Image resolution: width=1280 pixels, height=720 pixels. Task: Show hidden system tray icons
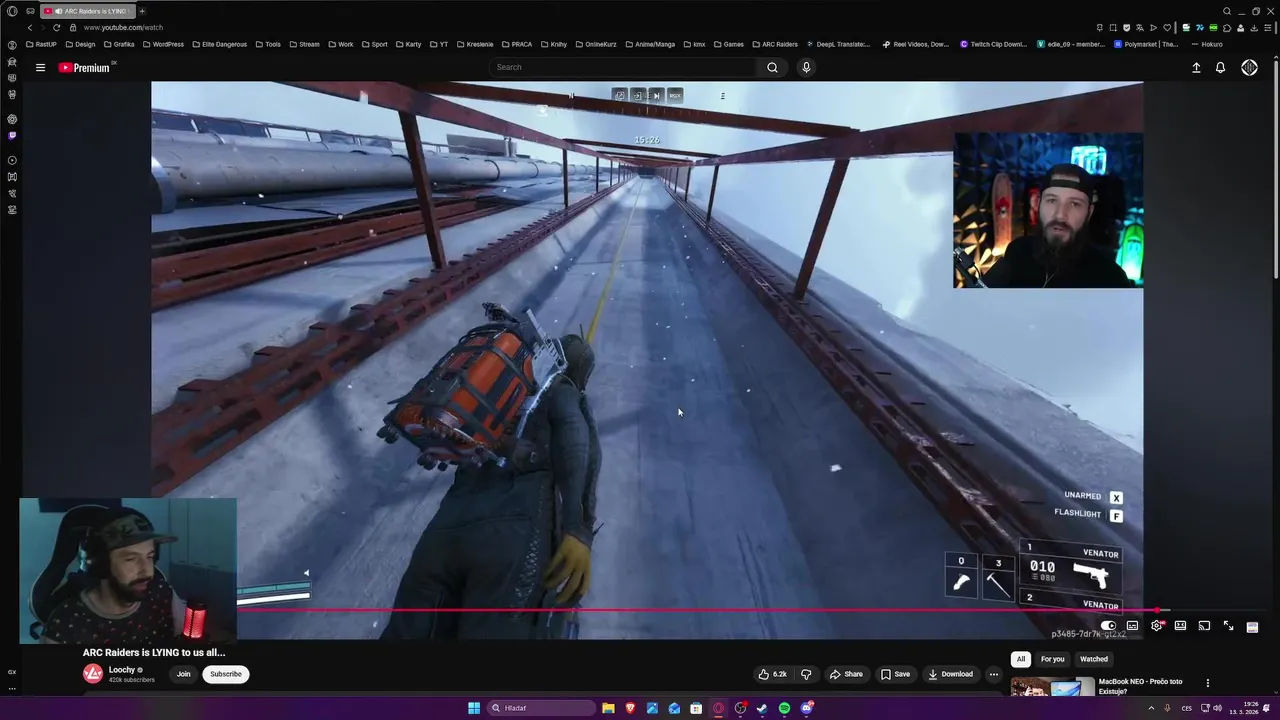(x=1151, y=708)
